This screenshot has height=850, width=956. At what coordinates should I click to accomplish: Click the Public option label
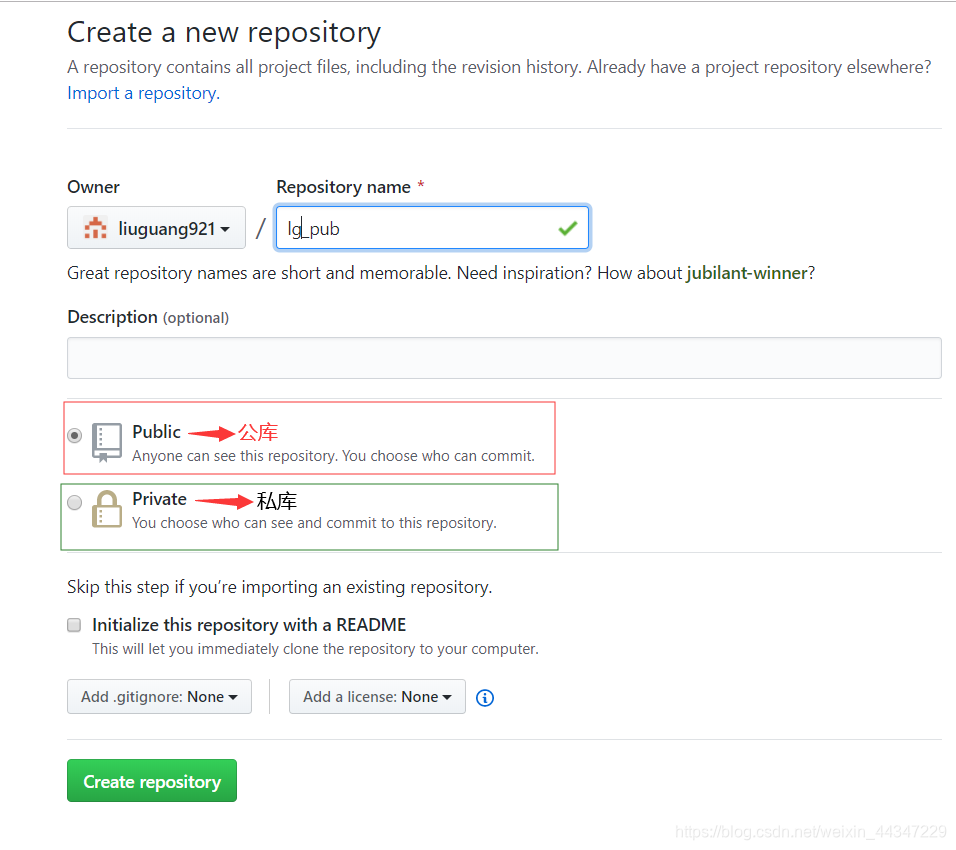click(x=157, y=432)
